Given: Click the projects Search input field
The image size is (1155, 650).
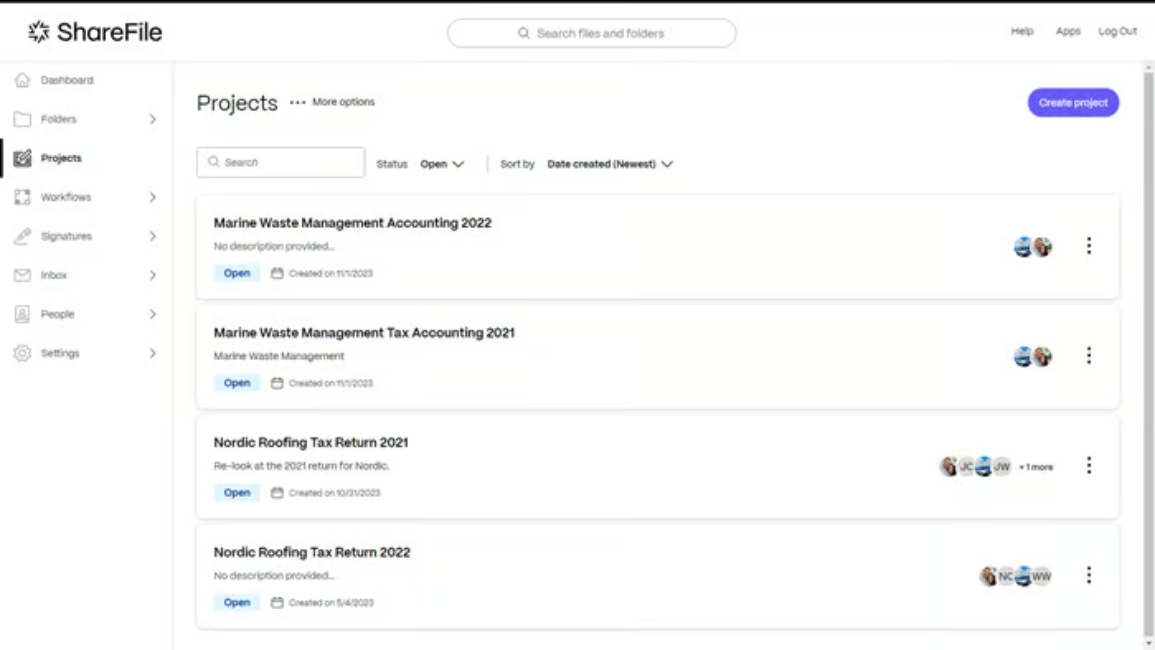Looking at the screenshot, I should coord(281,162).
